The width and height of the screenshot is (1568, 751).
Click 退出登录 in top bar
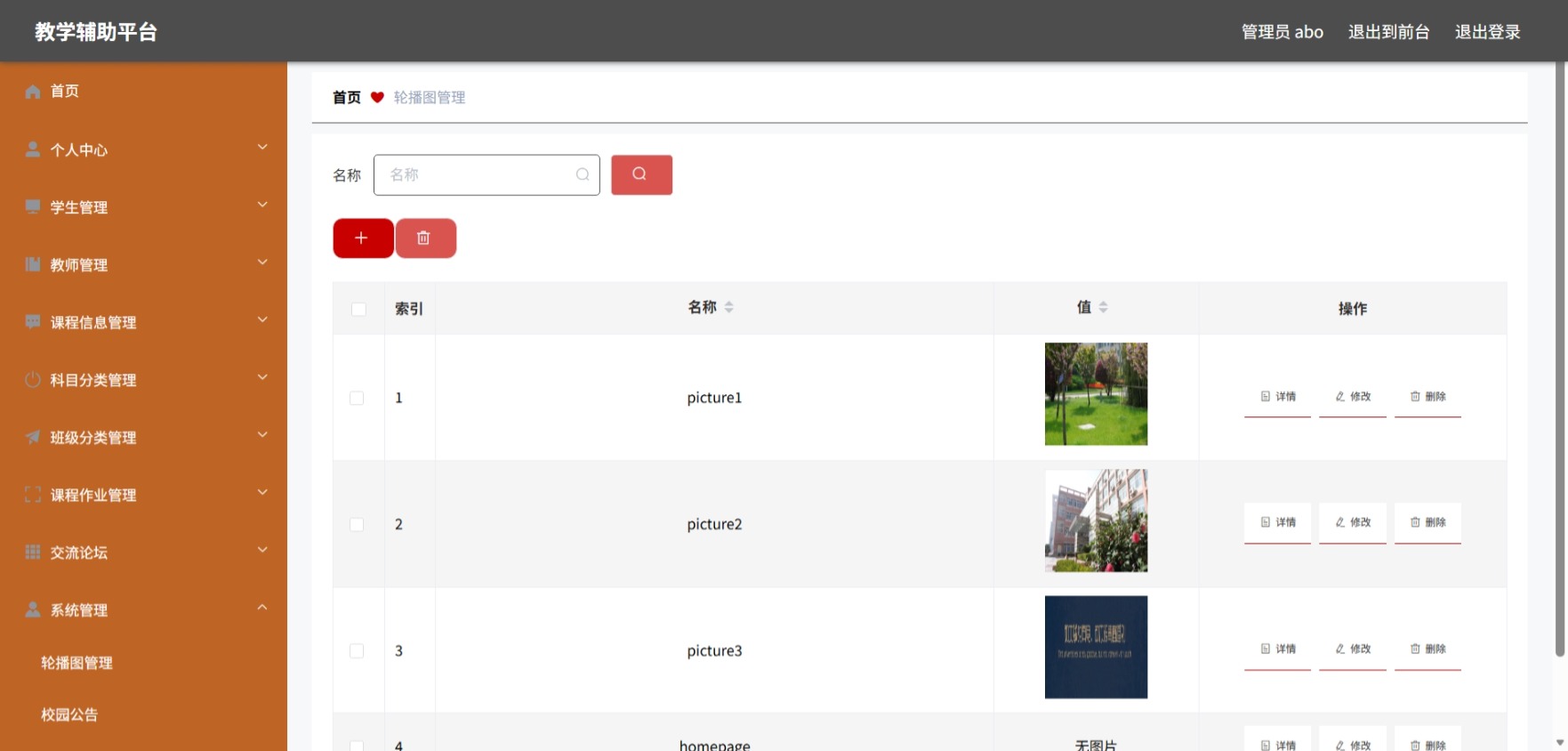click(x=1487, y=32)
